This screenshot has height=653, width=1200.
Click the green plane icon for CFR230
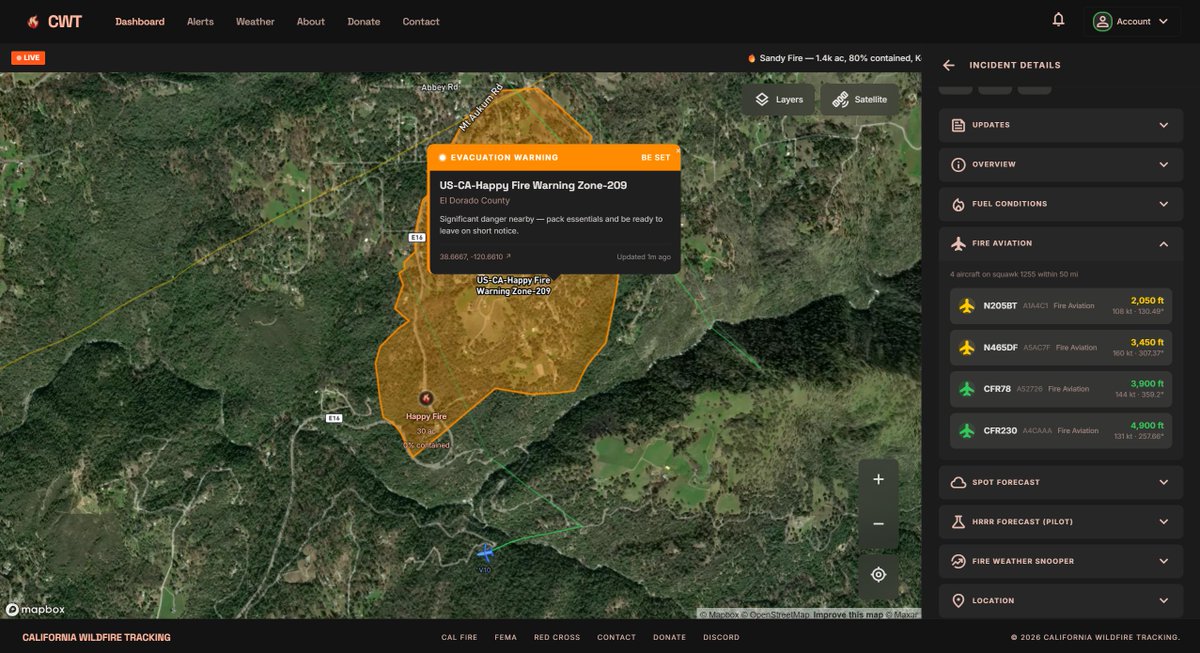coord(966,430)
